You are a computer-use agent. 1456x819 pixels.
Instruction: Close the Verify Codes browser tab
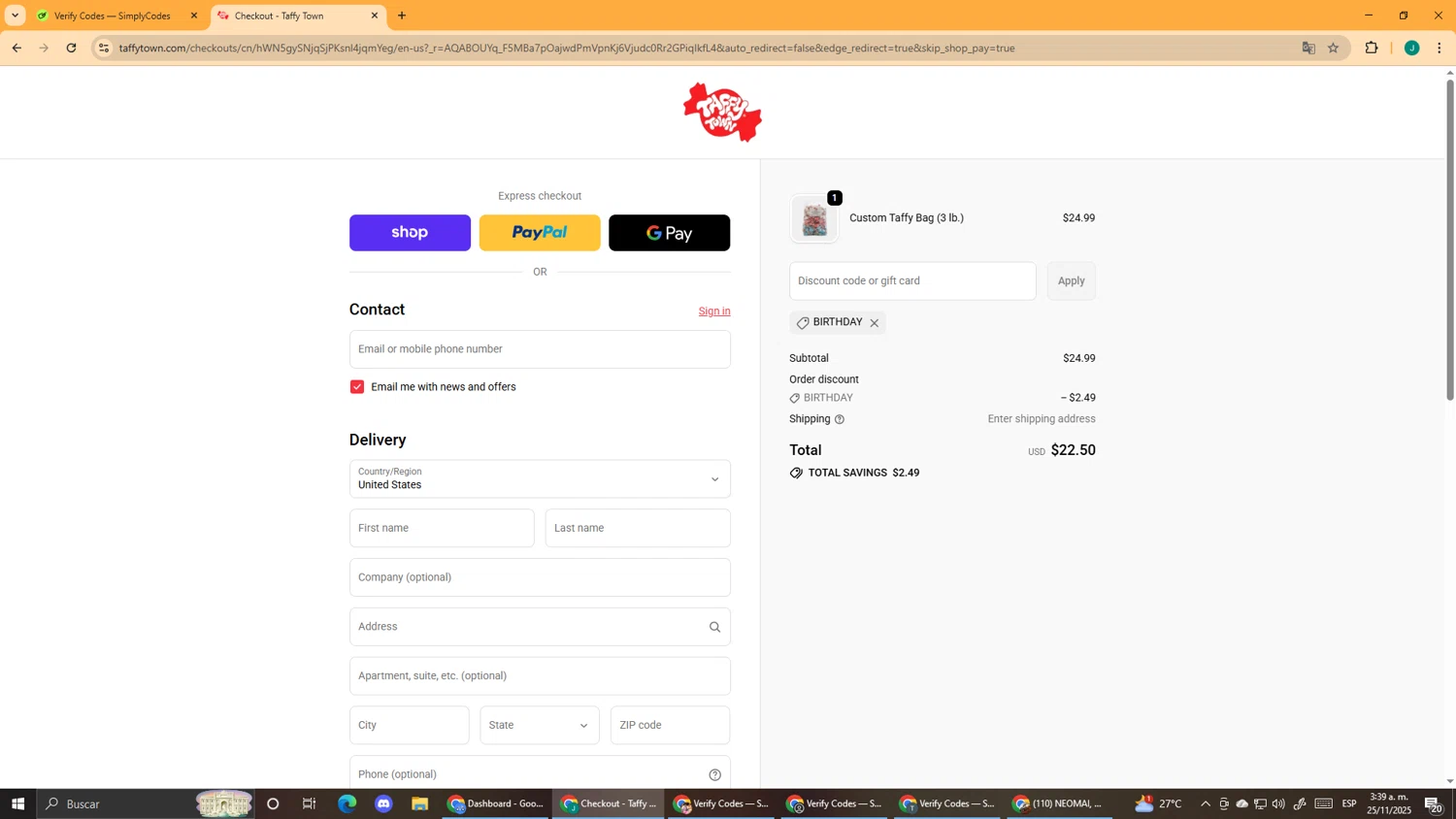pyautogui.click(x=193, y=16)
